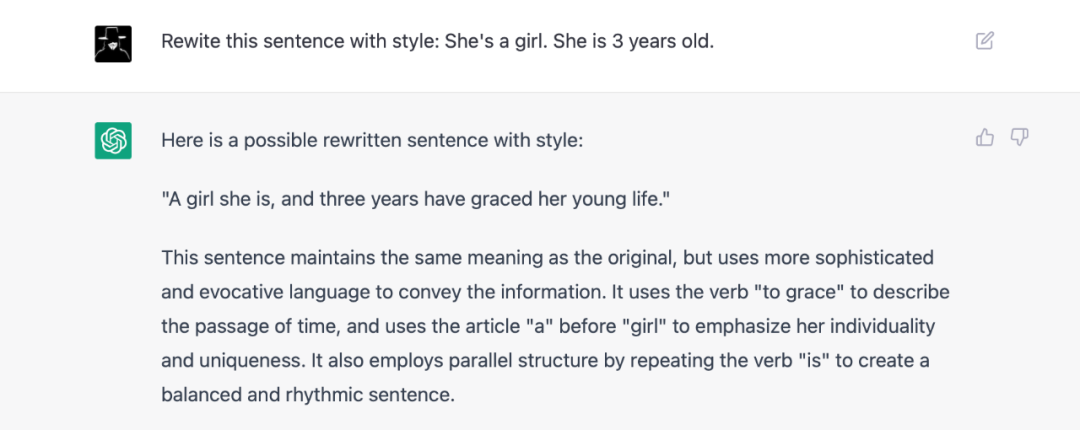
Task: Click the phrase "passage of time"
Action: tap(253, 326)
